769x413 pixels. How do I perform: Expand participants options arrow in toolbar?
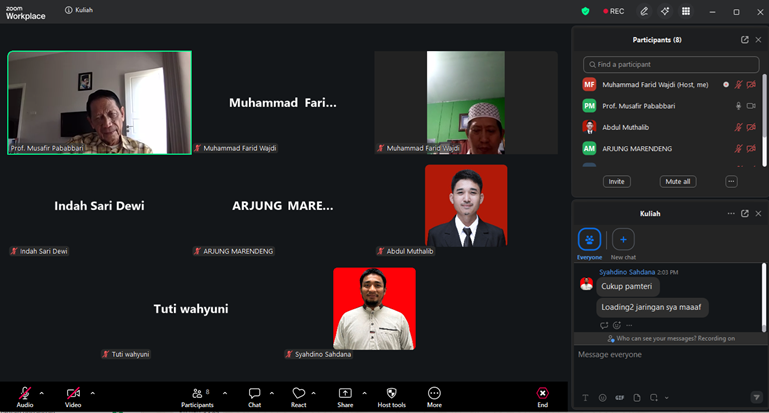click(x=225, y=393)
